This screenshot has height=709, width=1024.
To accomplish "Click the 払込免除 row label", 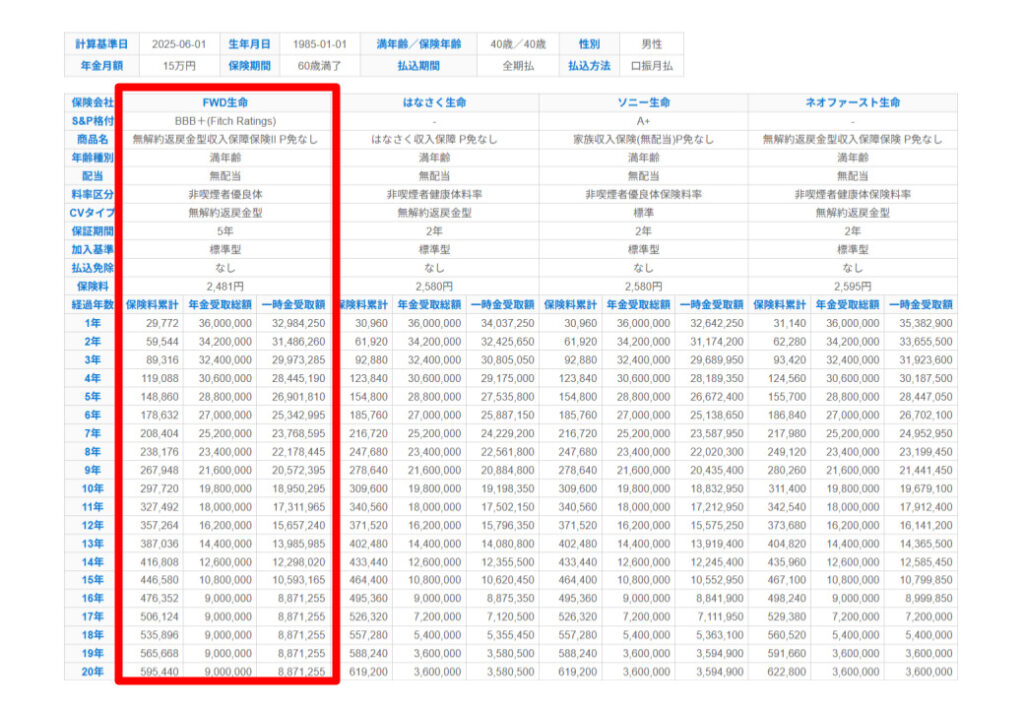I will click(x=93, y=268).
